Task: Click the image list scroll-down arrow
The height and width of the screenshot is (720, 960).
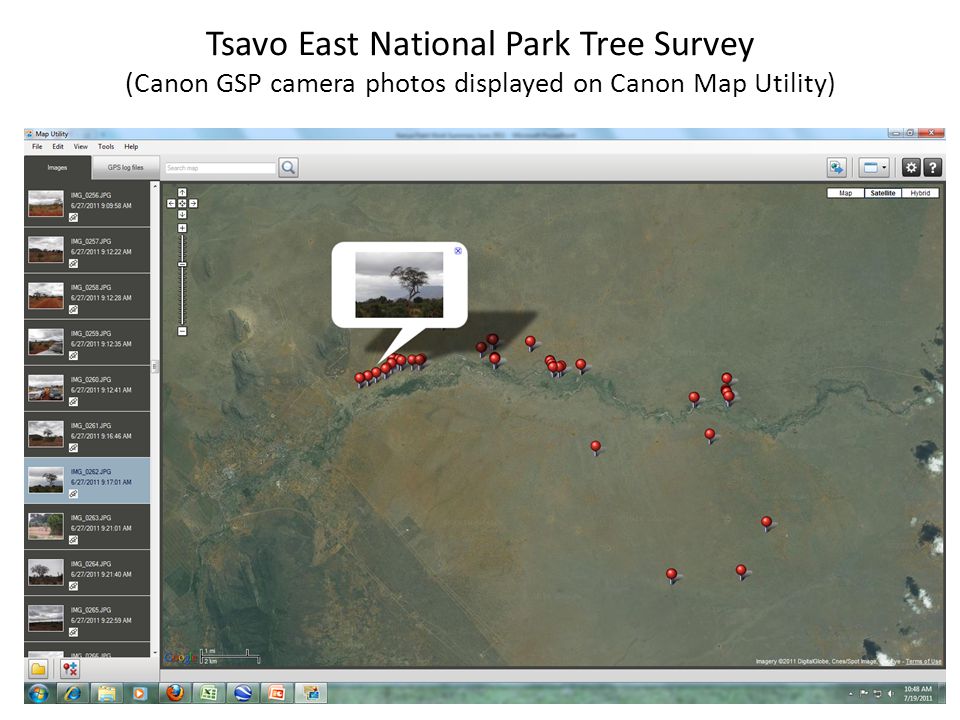Action: click(155, 653)
